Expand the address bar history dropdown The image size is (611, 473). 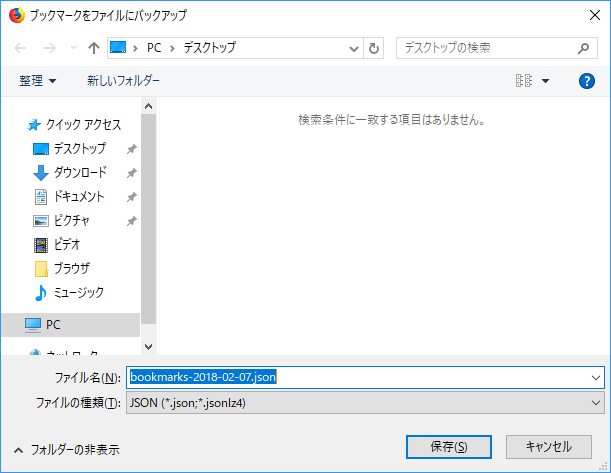353,48
